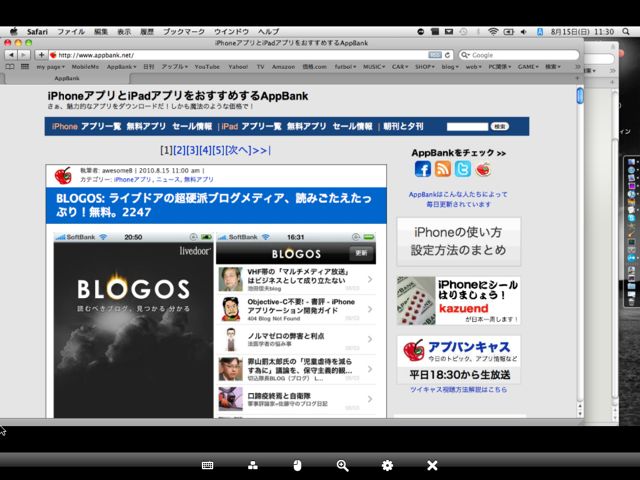Open the YouTube bookmark
The width and height of the screenshot is (640, 480).
pyautogui.click(x=207, y=67)
